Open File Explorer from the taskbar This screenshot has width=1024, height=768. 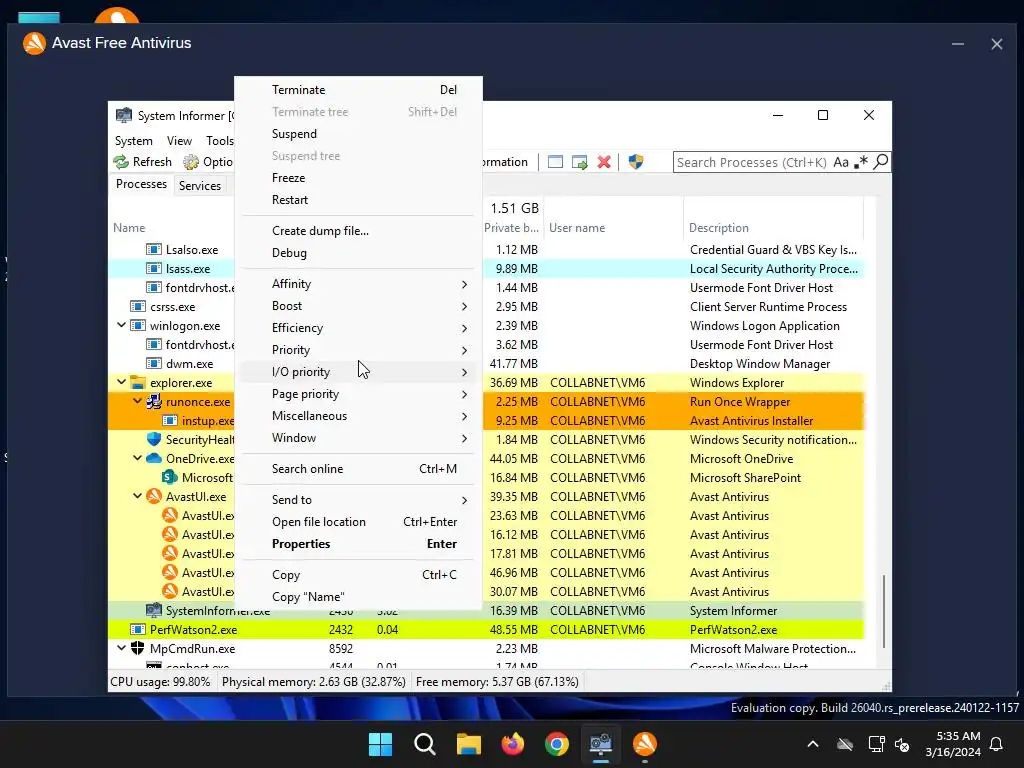point(468,744)
